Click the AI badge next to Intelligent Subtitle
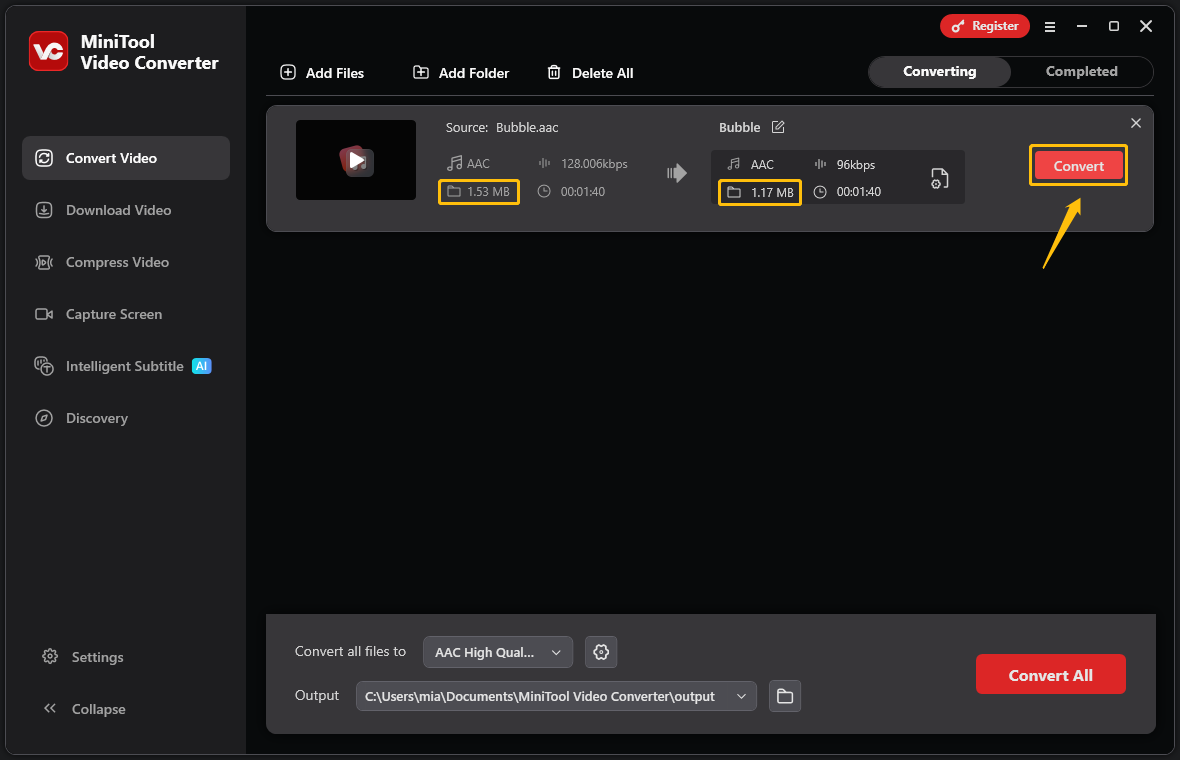The width and height of the screenshot is (1180, 760). 202,366
